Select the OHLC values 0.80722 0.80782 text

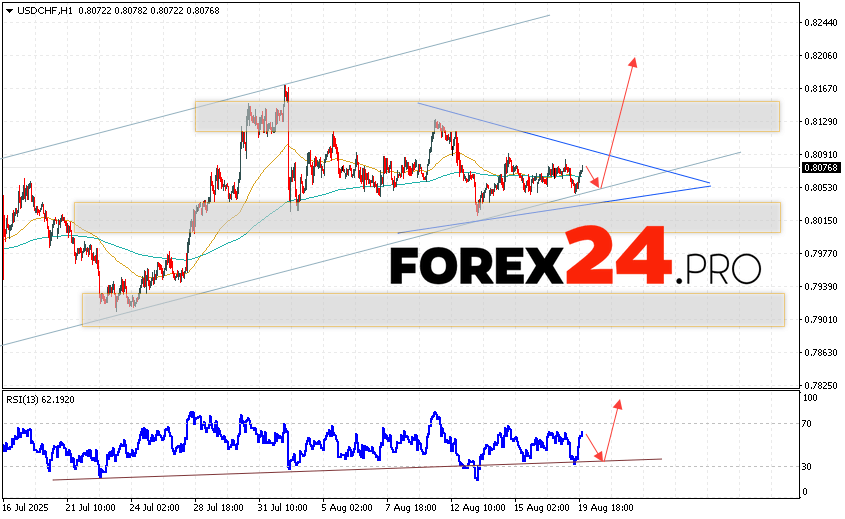pyautogui.click(x=113, y=10)
